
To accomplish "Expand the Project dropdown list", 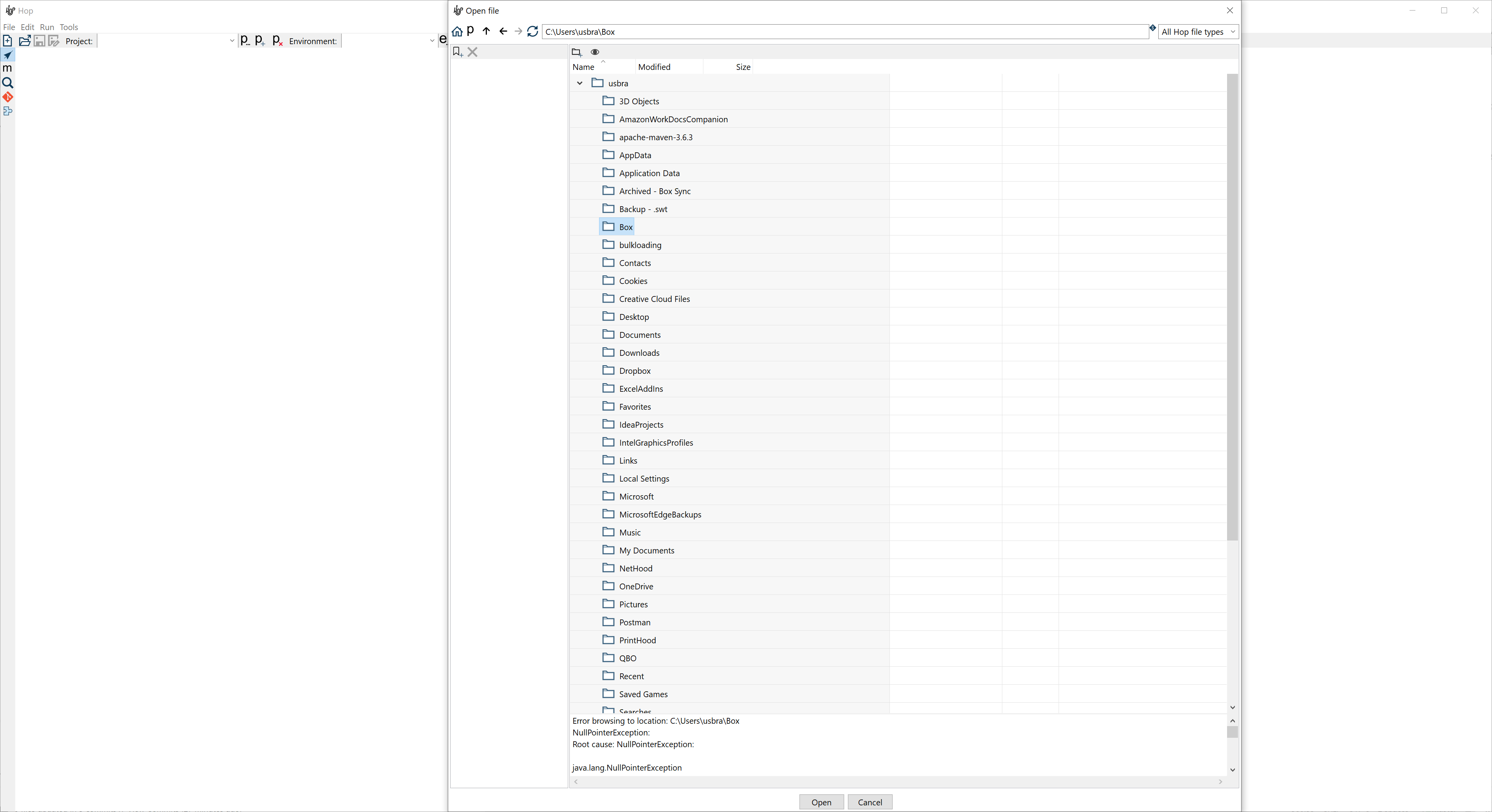I will 232,41.
